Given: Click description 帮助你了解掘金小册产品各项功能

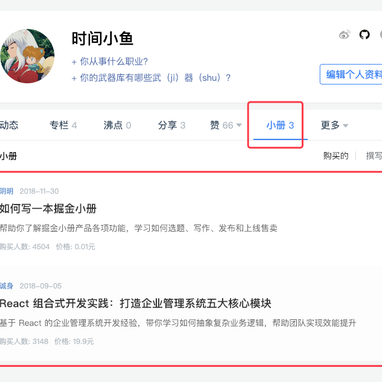Looking at the screenshot, I should [x=138, y=228].
